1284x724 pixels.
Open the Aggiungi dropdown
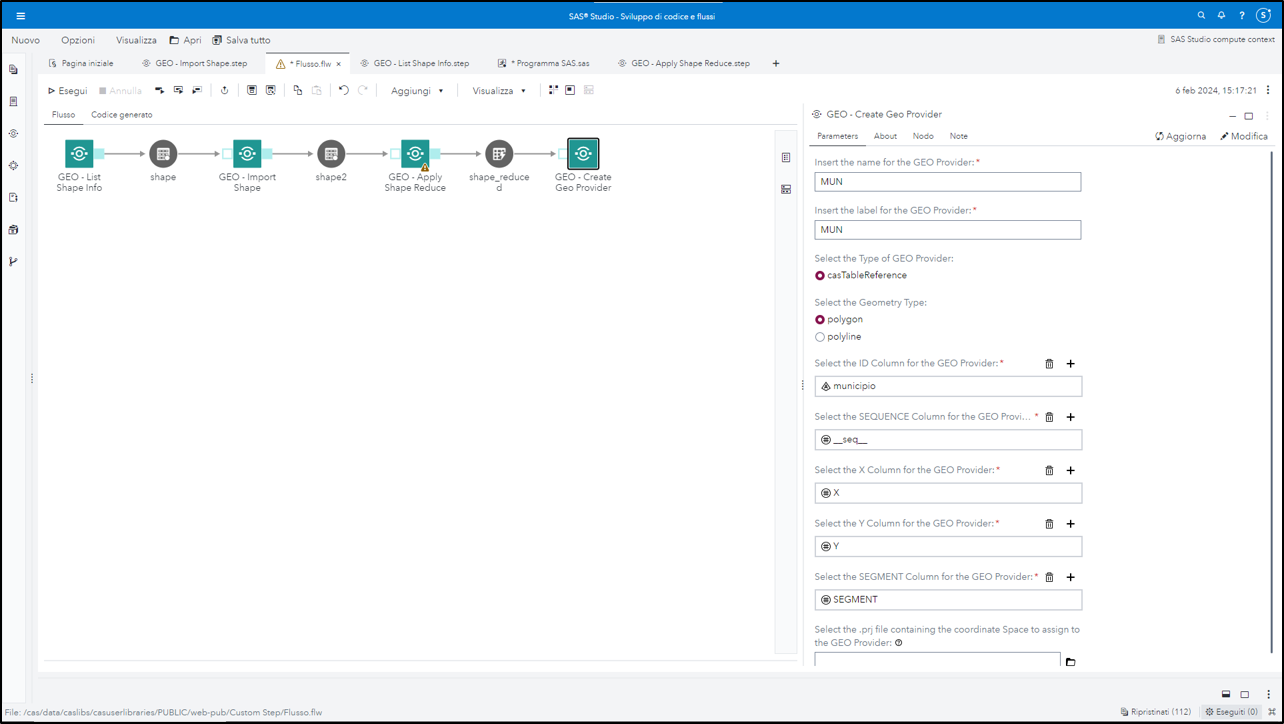click(417, 91)
